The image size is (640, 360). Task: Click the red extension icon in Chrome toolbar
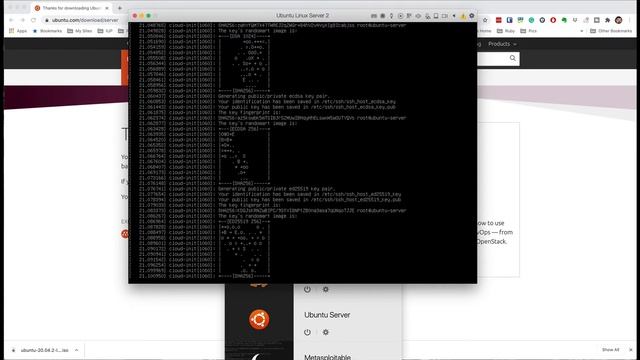499,20
